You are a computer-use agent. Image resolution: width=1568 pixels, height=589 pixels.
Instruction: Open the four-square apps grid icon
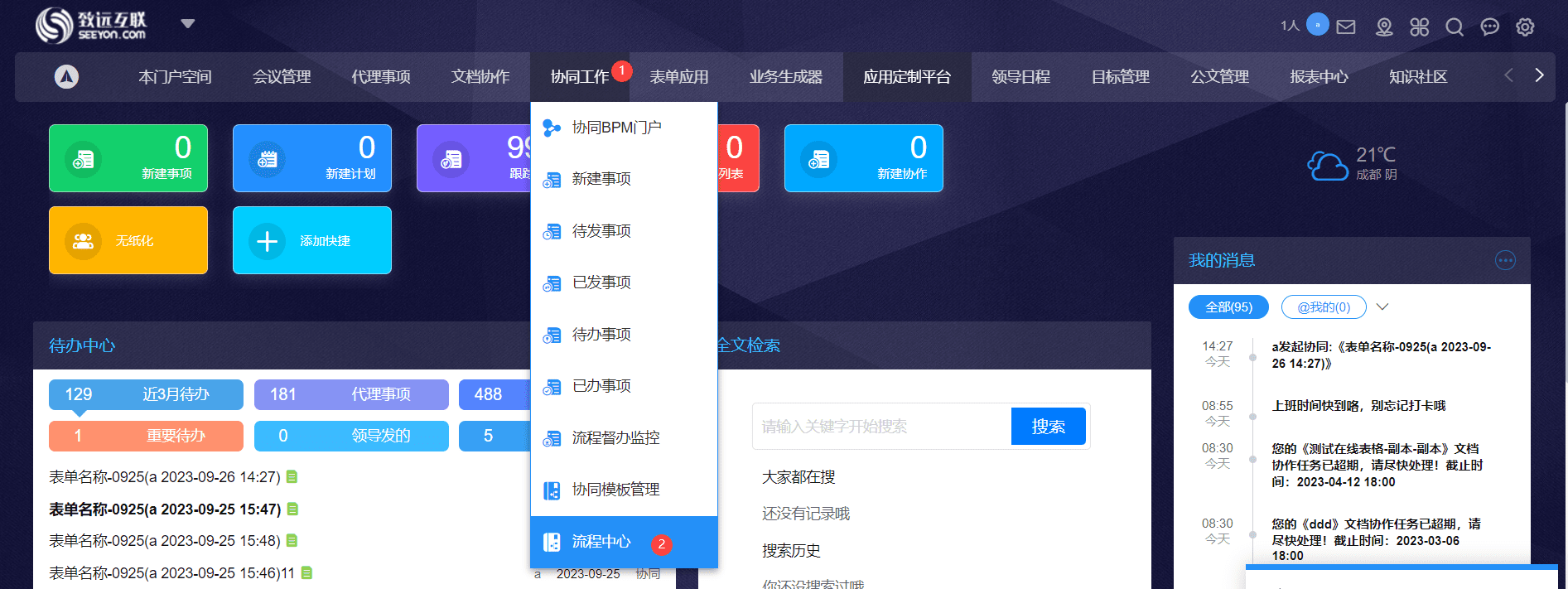1420,27
